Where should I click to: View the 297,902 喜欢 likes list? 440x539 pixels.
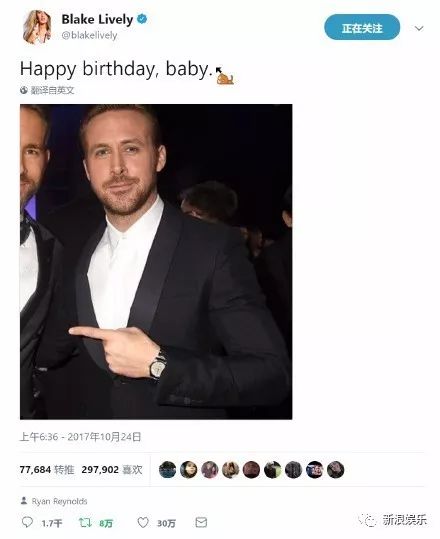[112, 470]
